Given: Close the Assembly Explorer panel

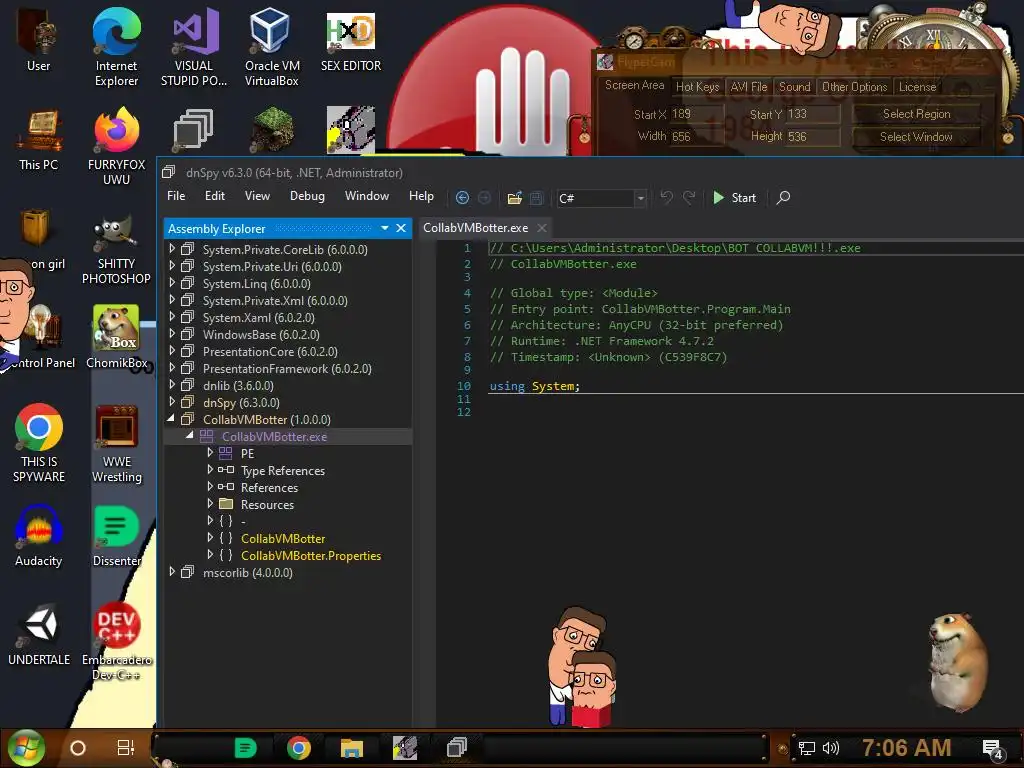Looking at the screenshot, I should 401,228.
